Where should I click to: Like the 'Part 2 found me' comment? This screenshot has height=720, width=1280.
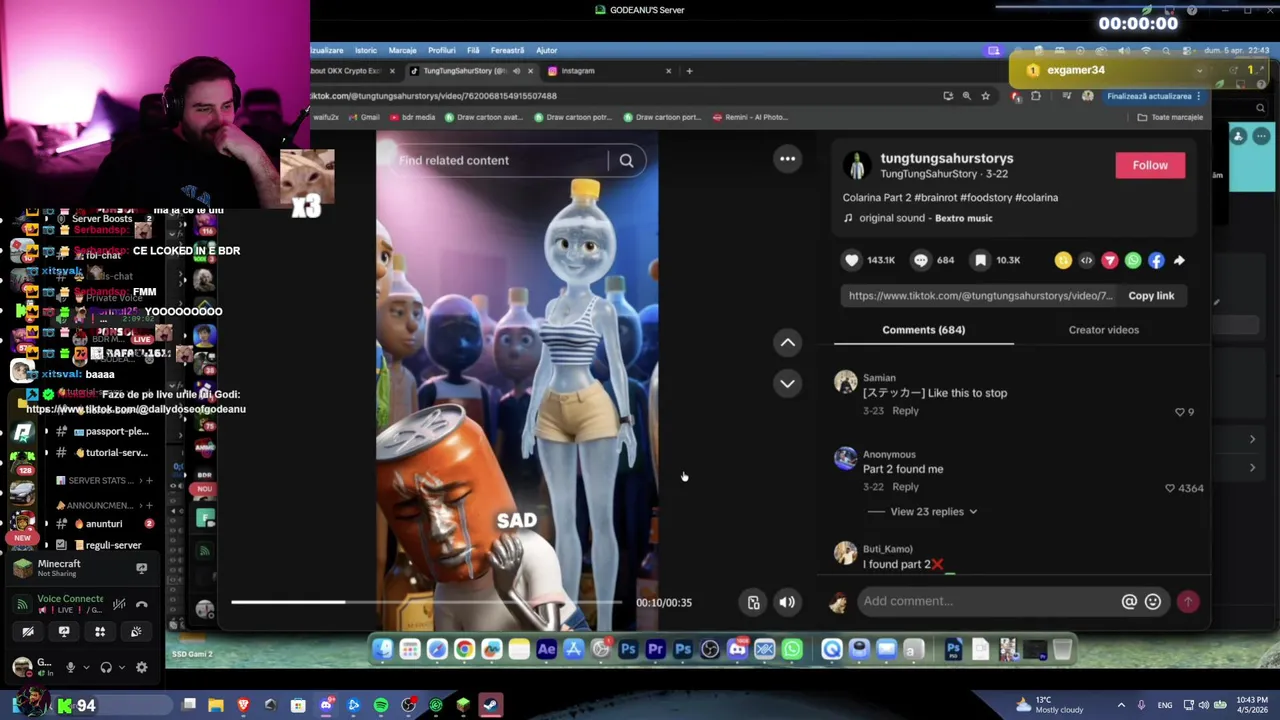click(1170, 488)
